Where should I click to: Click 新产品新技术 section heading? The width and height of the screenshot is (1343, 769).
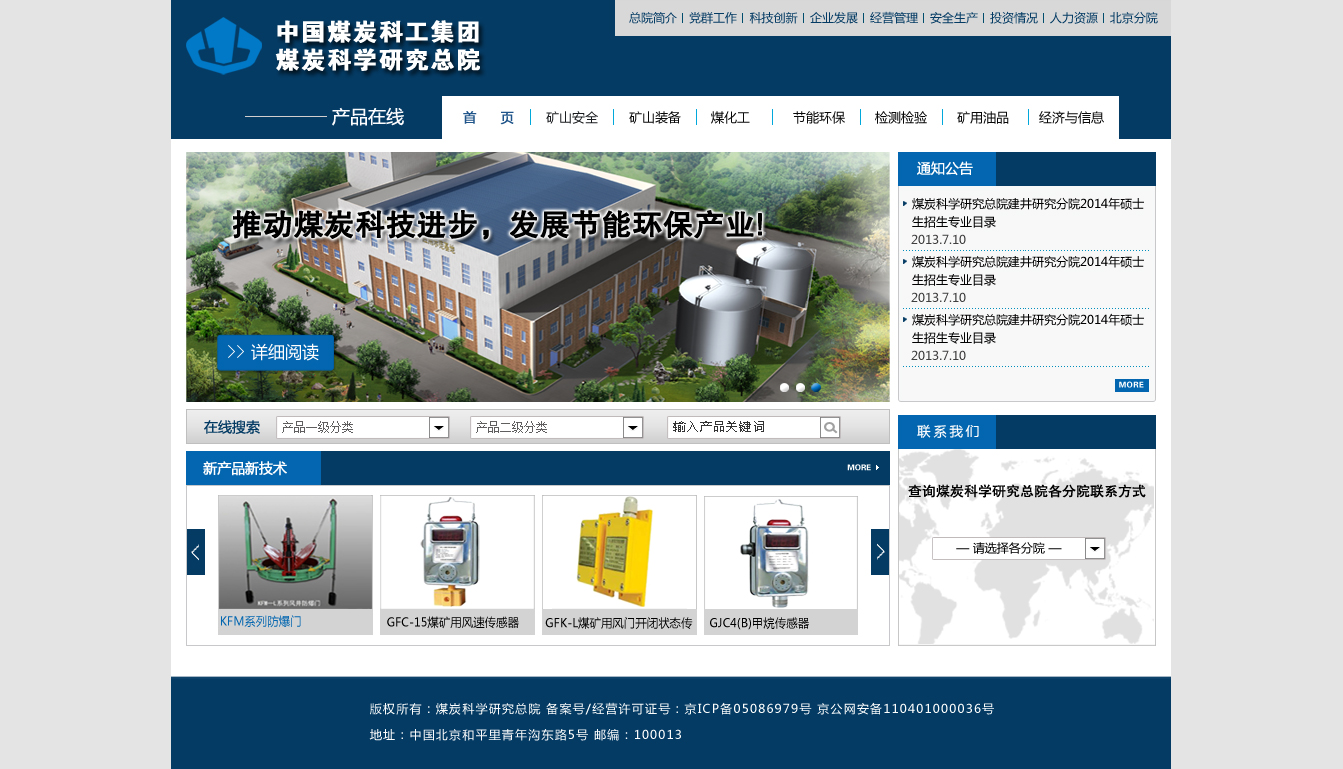point(245,468)
